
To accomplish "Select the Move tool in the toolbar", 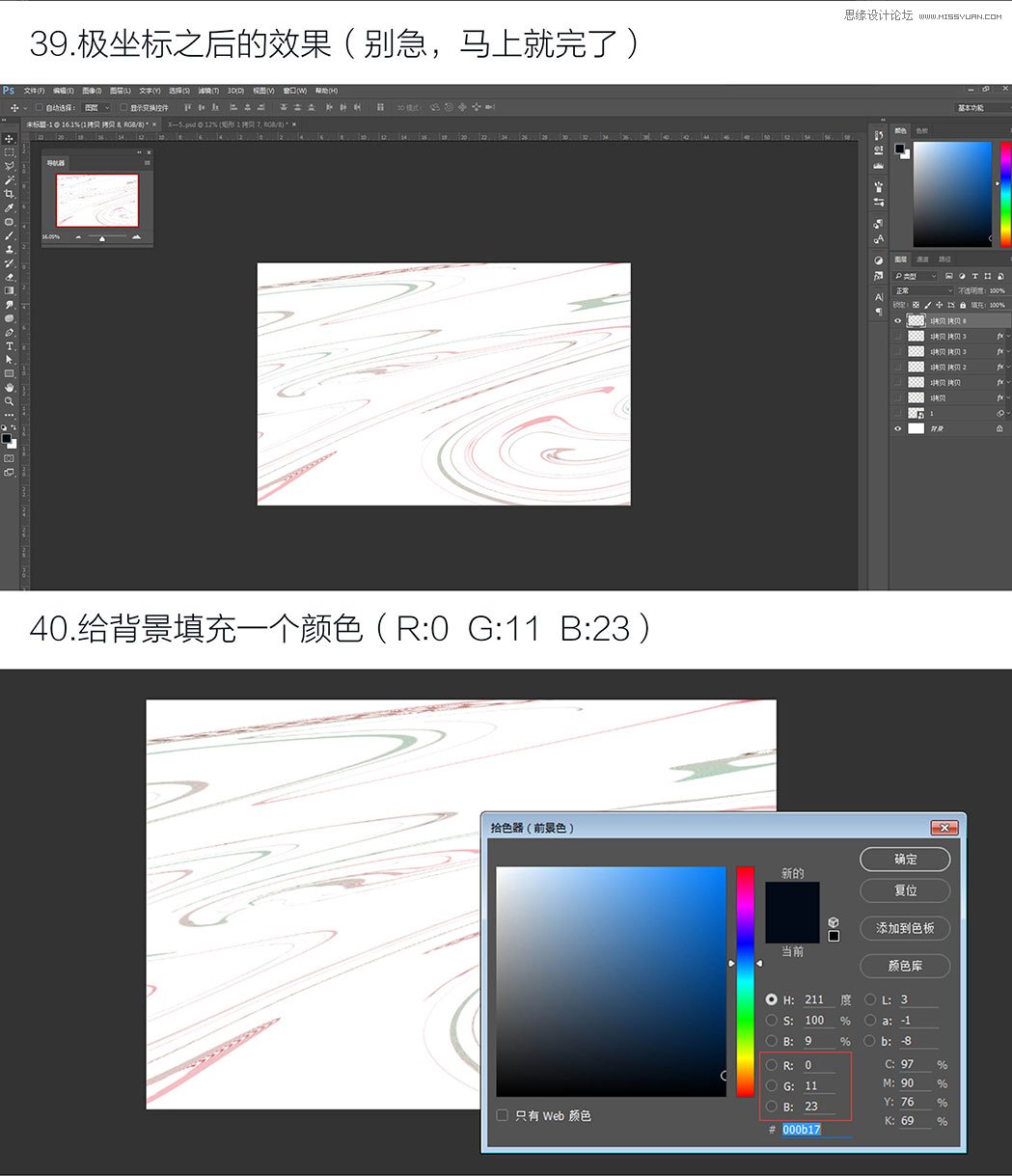I will [x=10, y=139].
